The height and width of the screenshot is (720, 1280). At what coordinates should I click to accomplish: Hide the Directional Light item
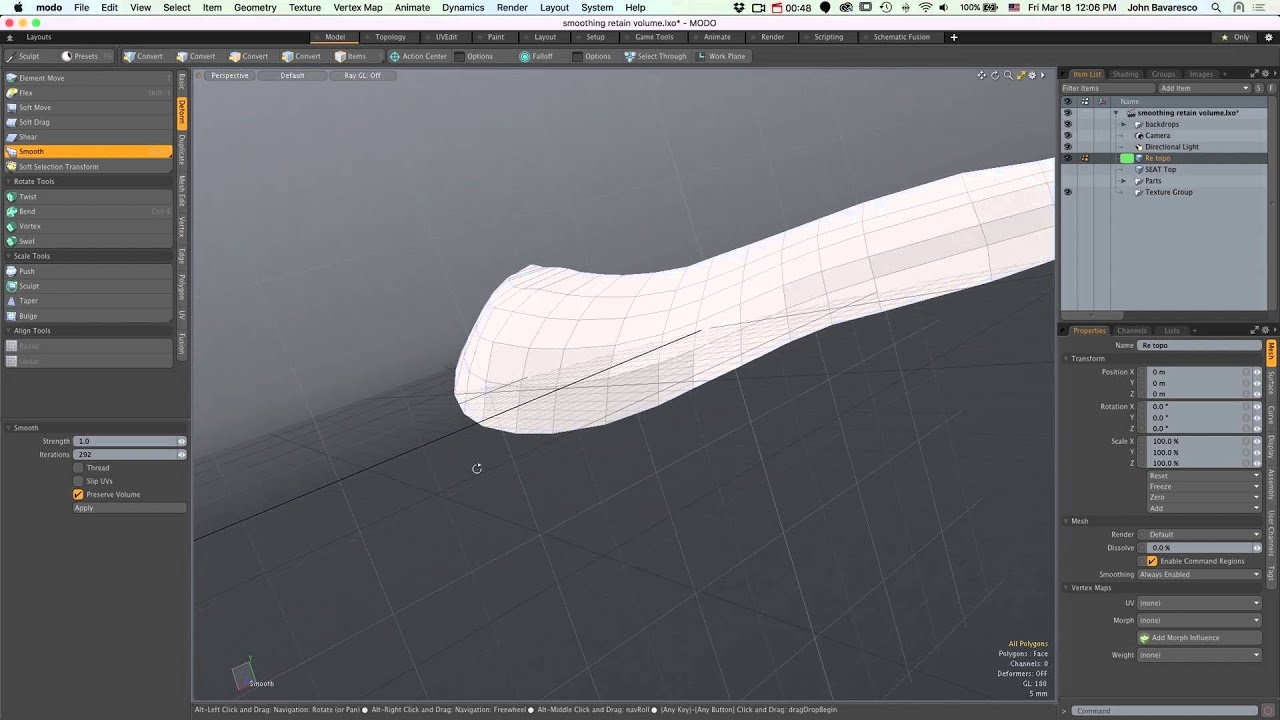coord(1067,147)
